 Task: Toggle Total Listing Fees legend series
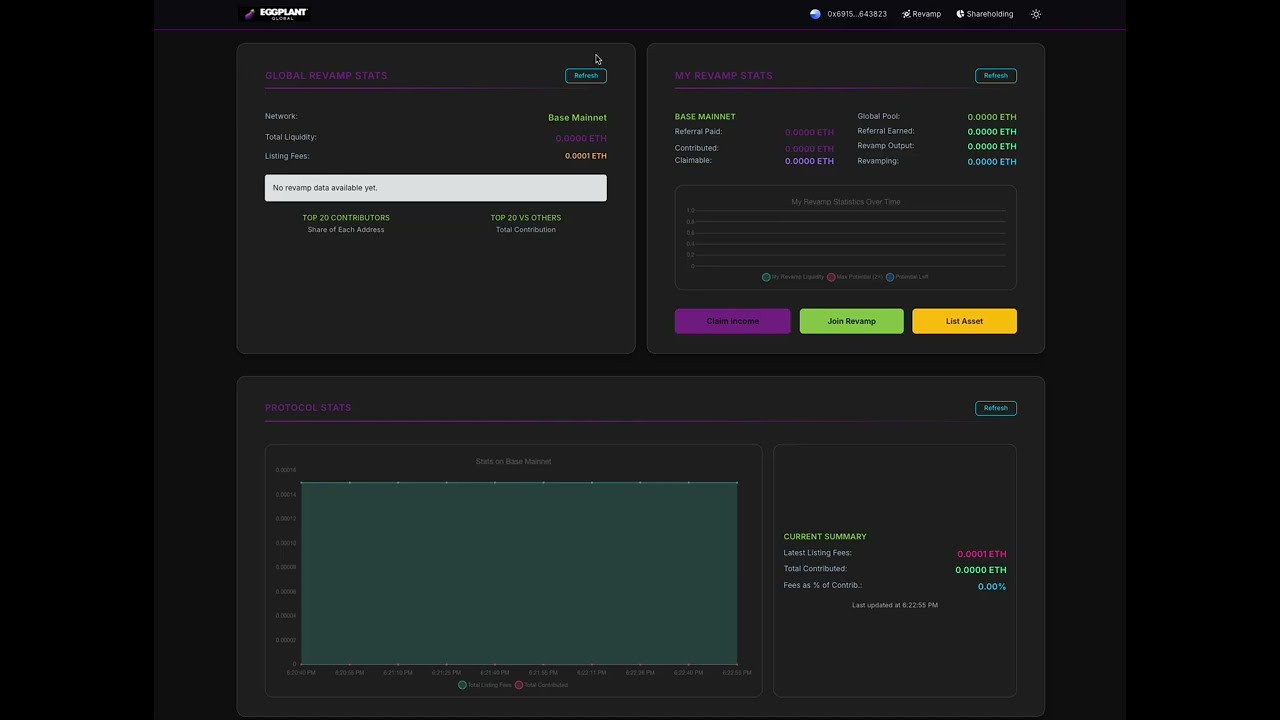tap(484, 685)
